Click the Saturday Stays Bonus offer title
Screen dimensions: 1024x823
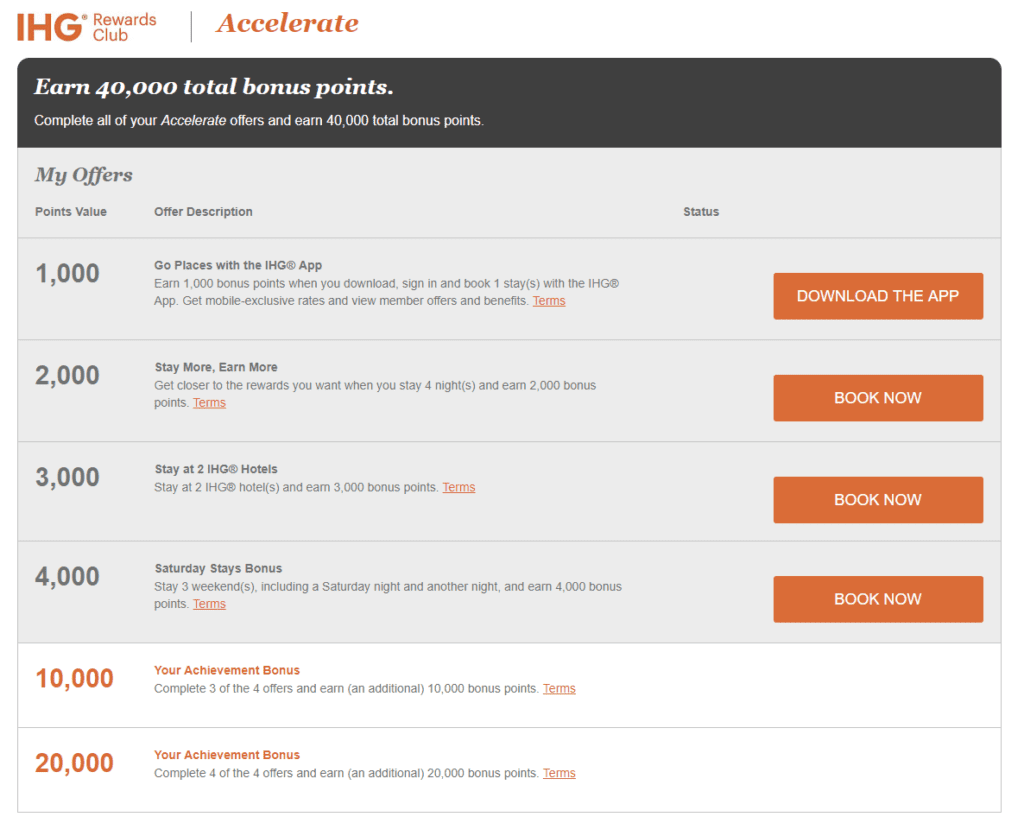click(x=218, y=569)
